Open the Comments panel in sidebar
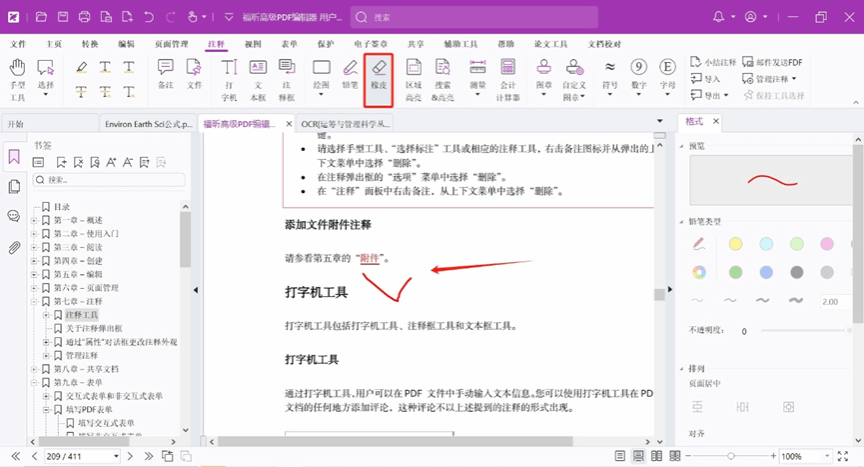 tap(14, 216)
